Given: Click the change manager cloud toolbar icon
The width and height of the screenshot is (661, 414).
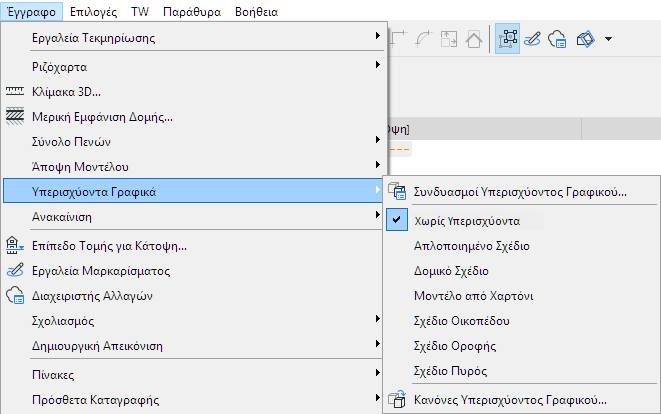Looking at the screenshot, I should point(557,39).
